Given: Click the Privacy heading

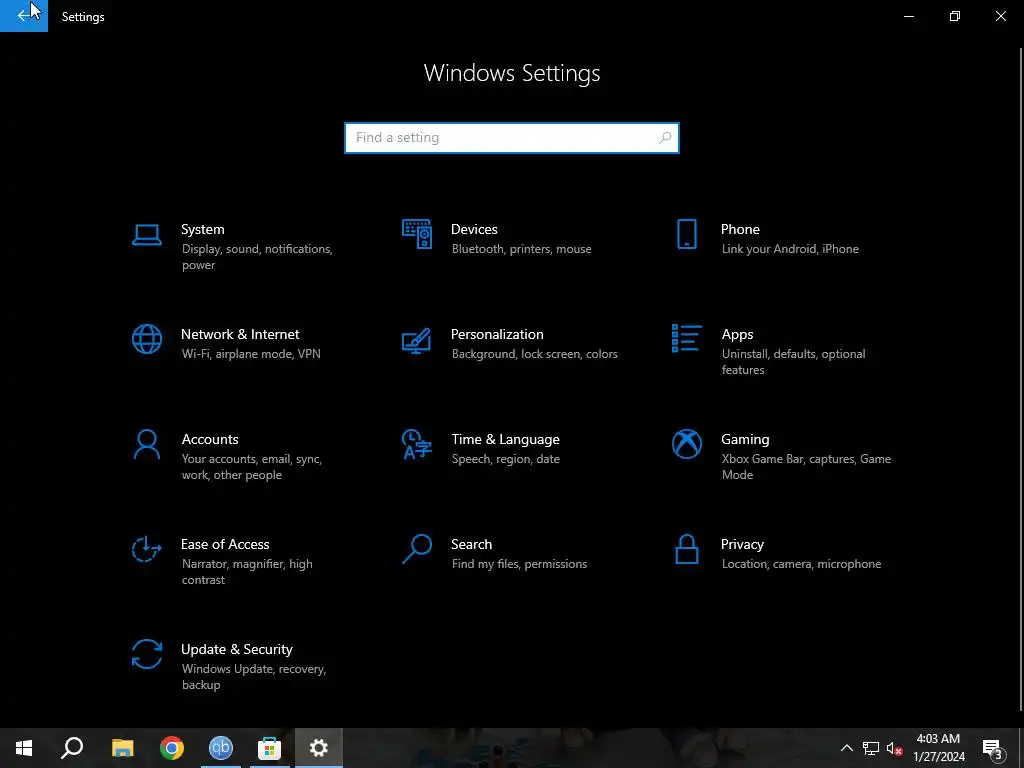Looking at the screenshot, I should (742, 545).
